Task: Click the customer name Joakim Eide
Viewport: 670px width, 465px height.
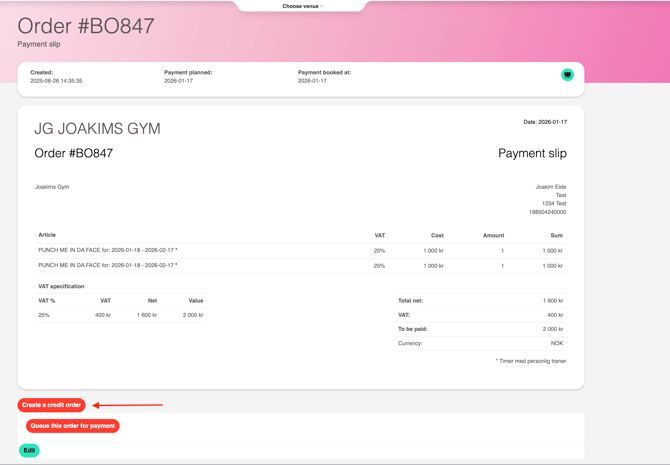Action: point(550,187)
